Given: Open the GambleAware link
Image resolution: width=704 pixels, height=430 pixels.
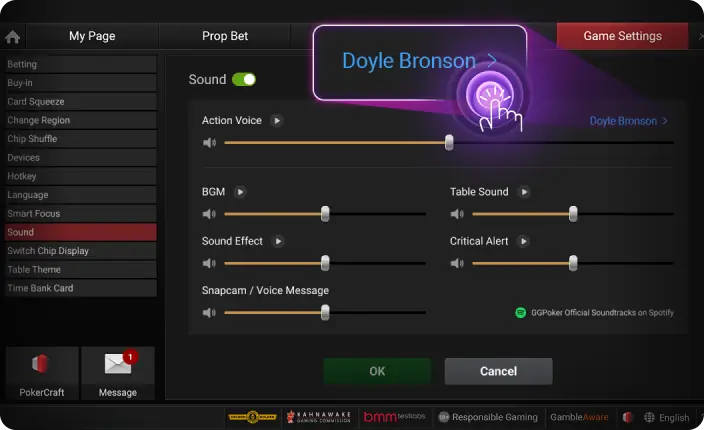Looking at the screenshot, I should [x=579, y=417].
